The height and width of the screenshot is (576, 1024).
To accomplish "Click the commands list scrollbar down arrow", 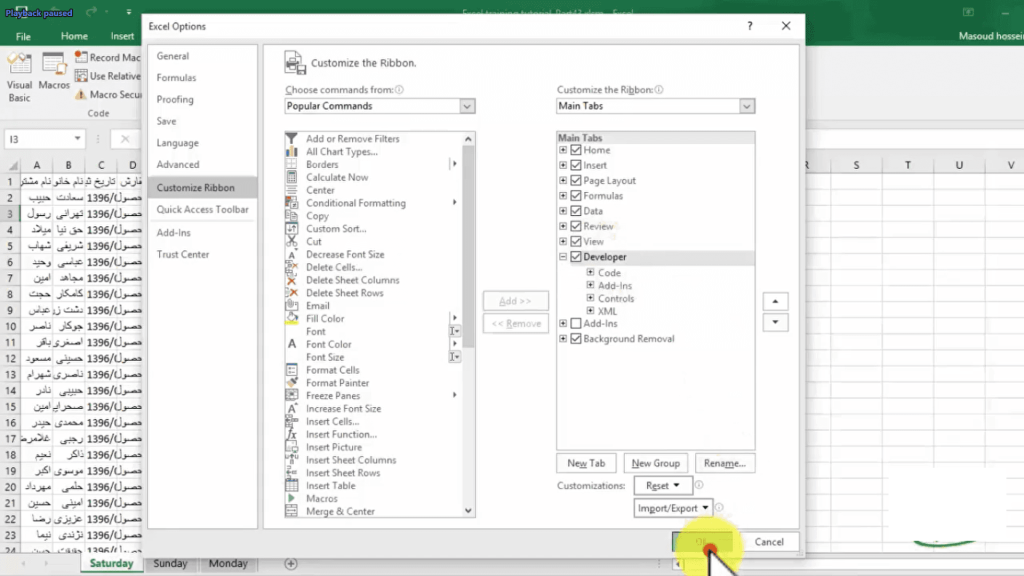I will click(x=469, y=510).
